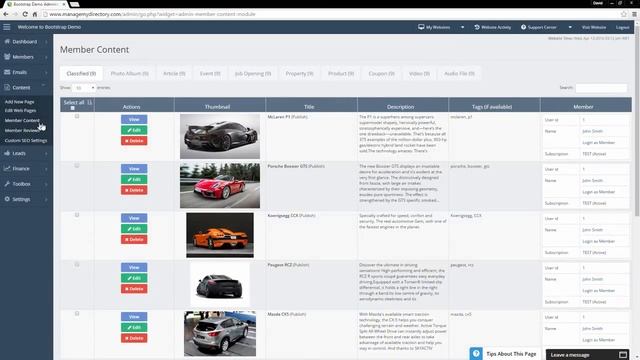The image size is (640, 360).
Task: Click Delete button for Koenigsegg CCX
Action: pyautogui.click(x=134, y=239)
